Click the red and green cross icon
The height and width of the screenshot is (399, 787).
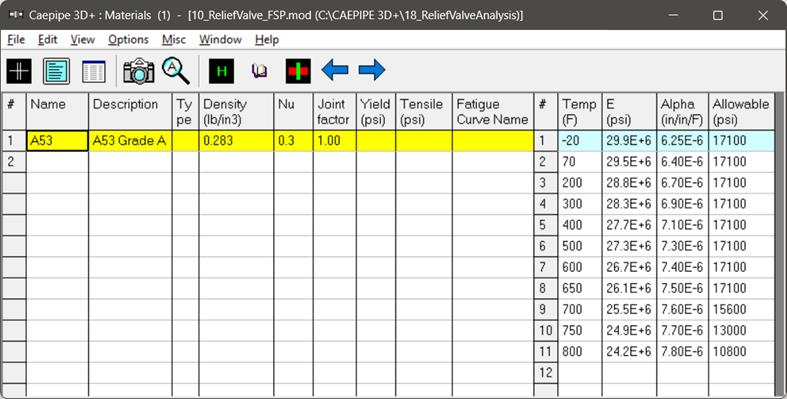pyautogui.click(x=298, y=71)
